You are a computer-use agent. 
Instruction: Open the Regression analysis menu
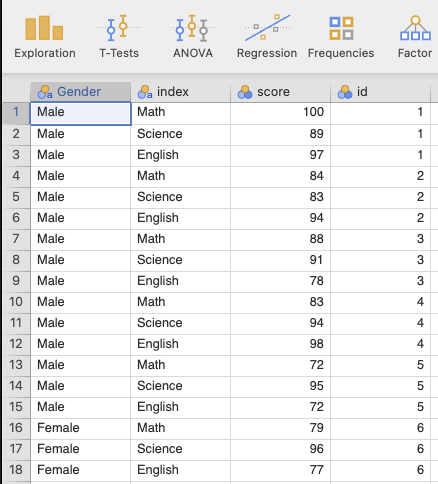pyautogui.click(x=267, y=37)
